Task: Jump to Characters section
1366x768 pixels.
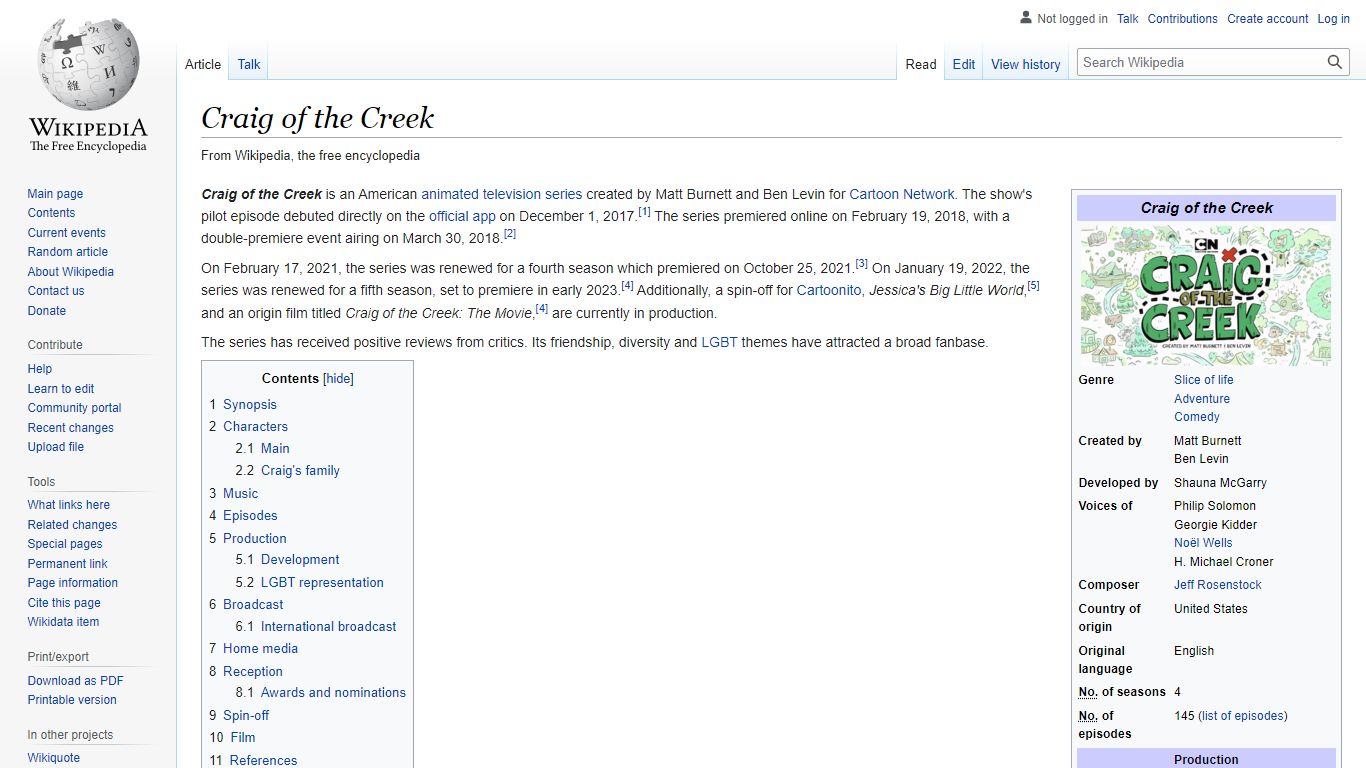Action: pyautogui.click(x=255, y=426)
